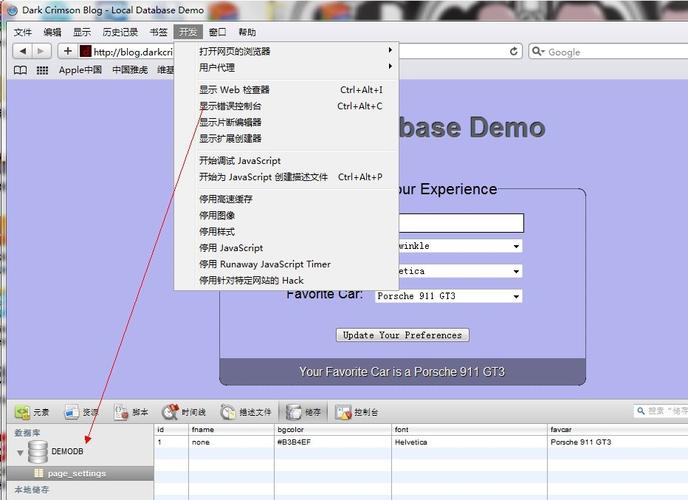The height and width of the screenshot is (500, 688).
Task: Select the page_settings table
Action: pos(80,474)
